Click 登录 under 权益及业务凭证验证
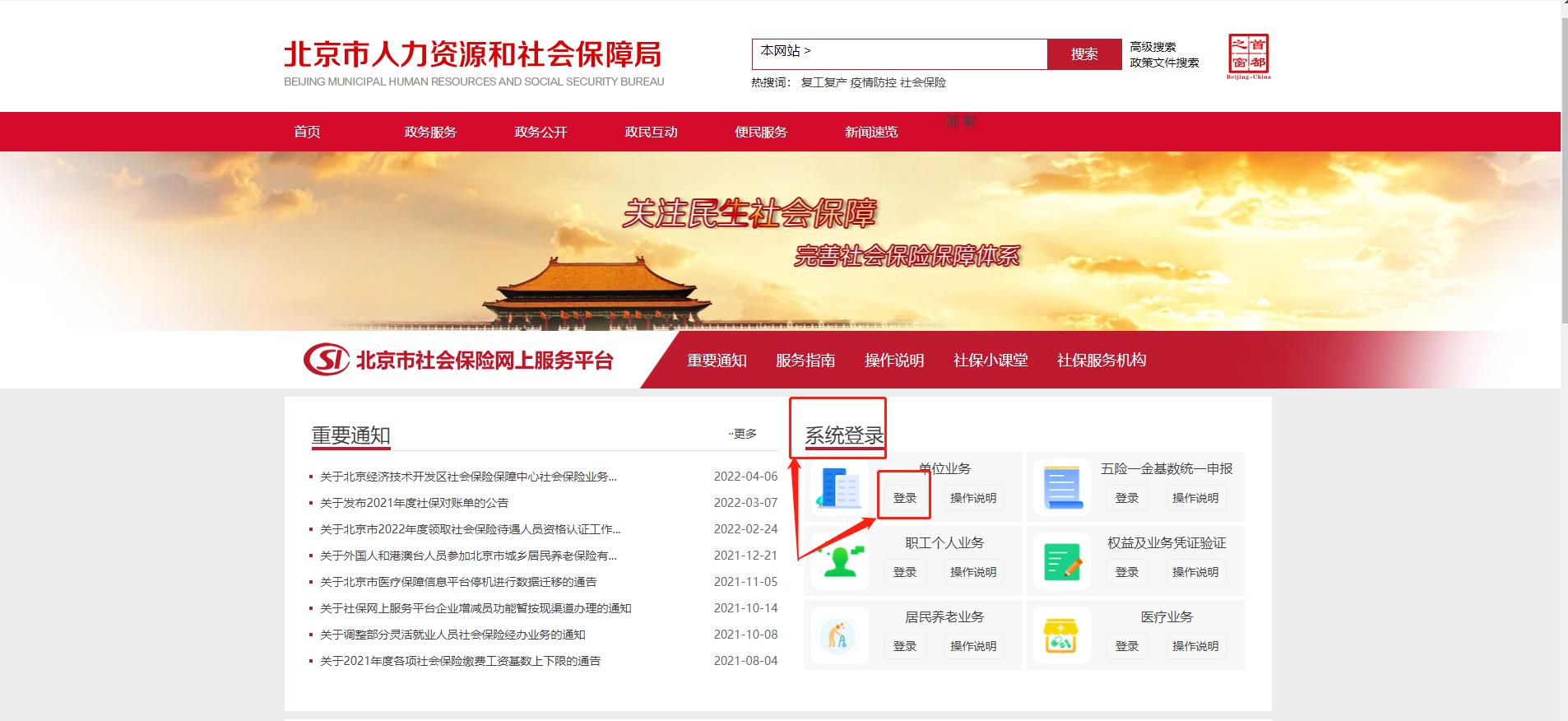This screenshot has width=1568, height=721. (1127, 572)
